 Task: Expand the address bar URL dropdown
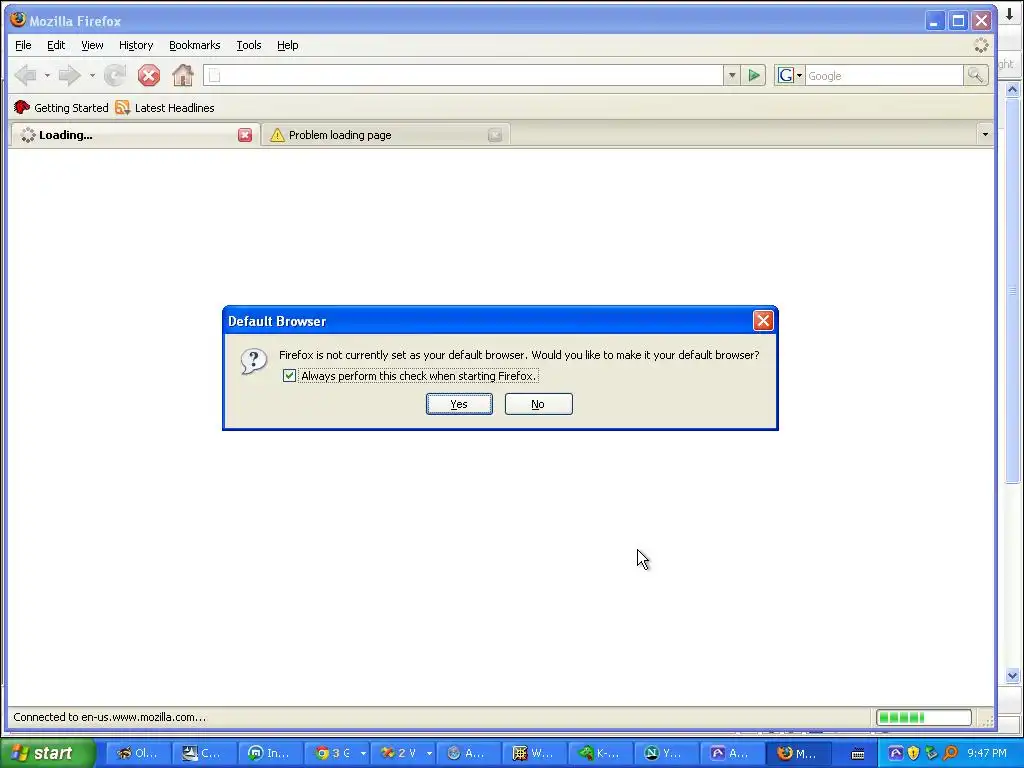tap(732, 76)
